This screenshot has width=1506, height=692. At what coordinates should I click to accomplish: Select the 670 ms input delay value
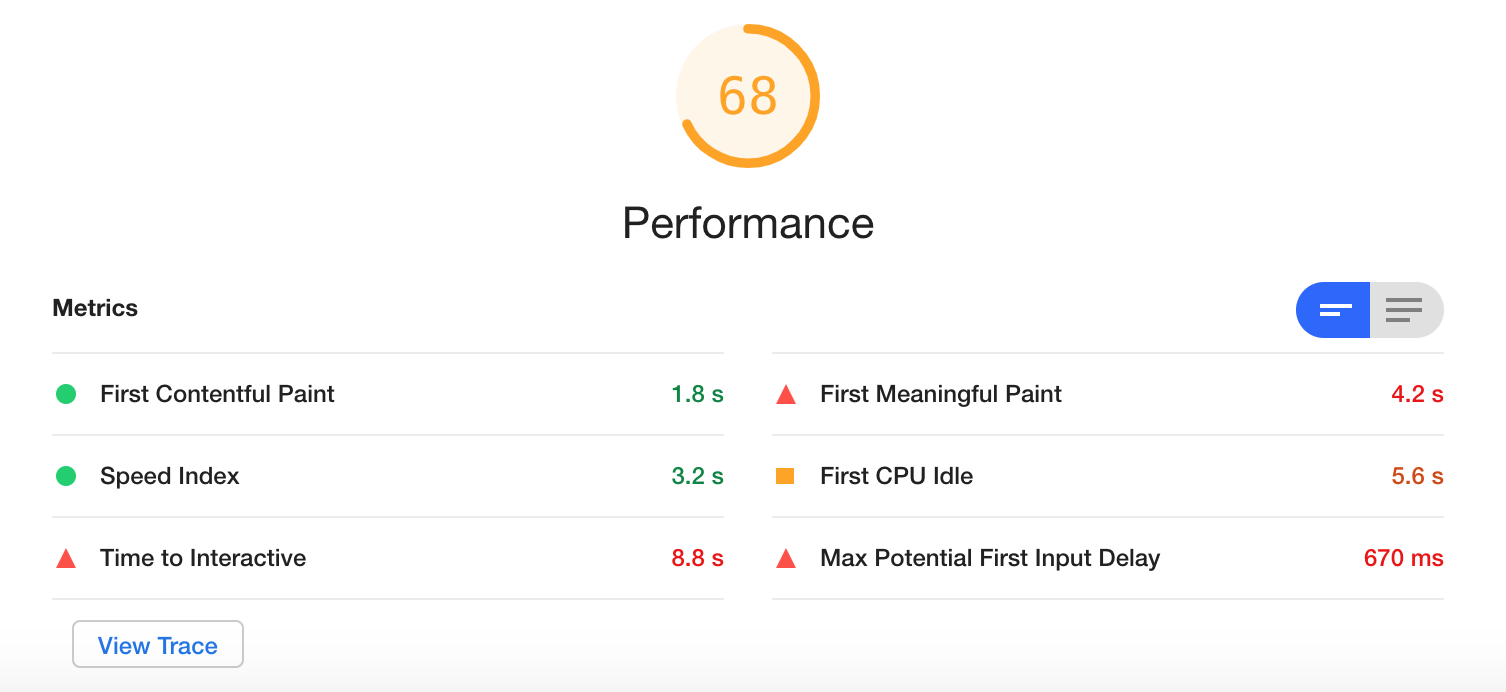click(1404, 558)
